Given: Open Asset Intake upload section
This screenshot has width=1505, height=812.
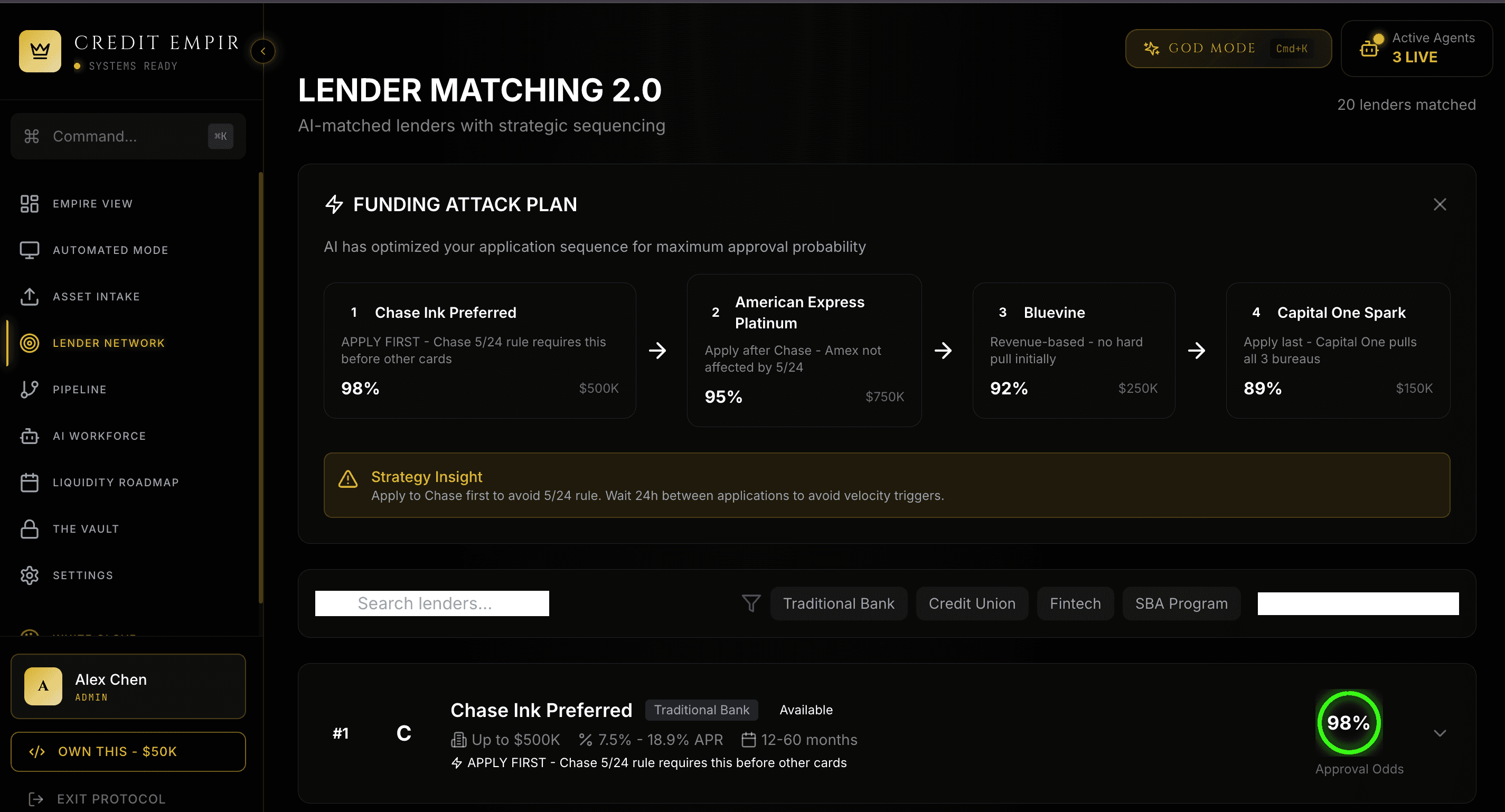Looking at the screenshot, I should pos(97,296).
